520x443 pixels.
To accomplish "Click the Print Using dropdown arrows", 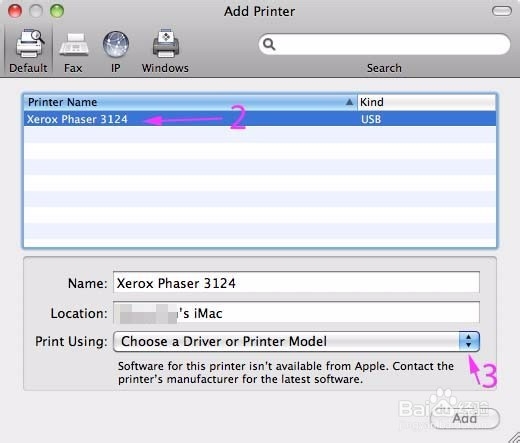I will 469,341.
